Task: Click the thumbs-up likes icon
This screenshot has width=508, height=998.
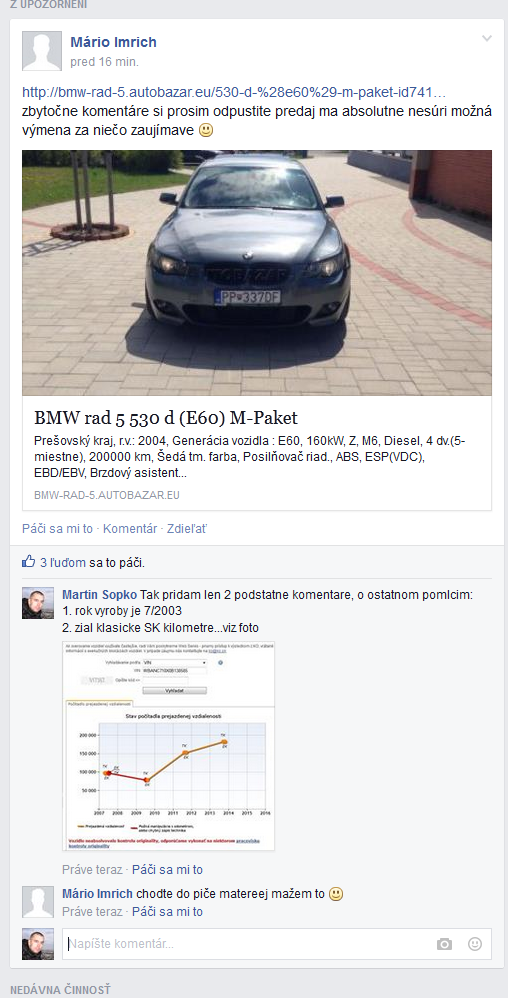Action: point(29,562)
